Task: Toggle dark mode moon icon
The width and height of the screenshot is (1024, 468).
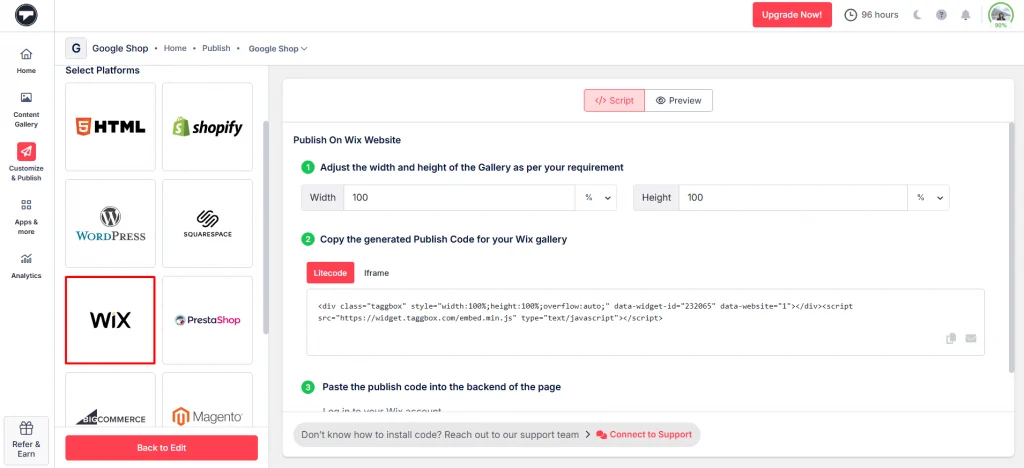Action: coord(917,15)
